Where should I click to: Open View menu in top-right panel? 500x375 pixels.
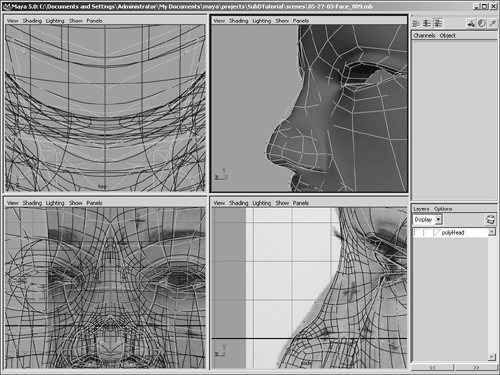click(x=219, y=21)
